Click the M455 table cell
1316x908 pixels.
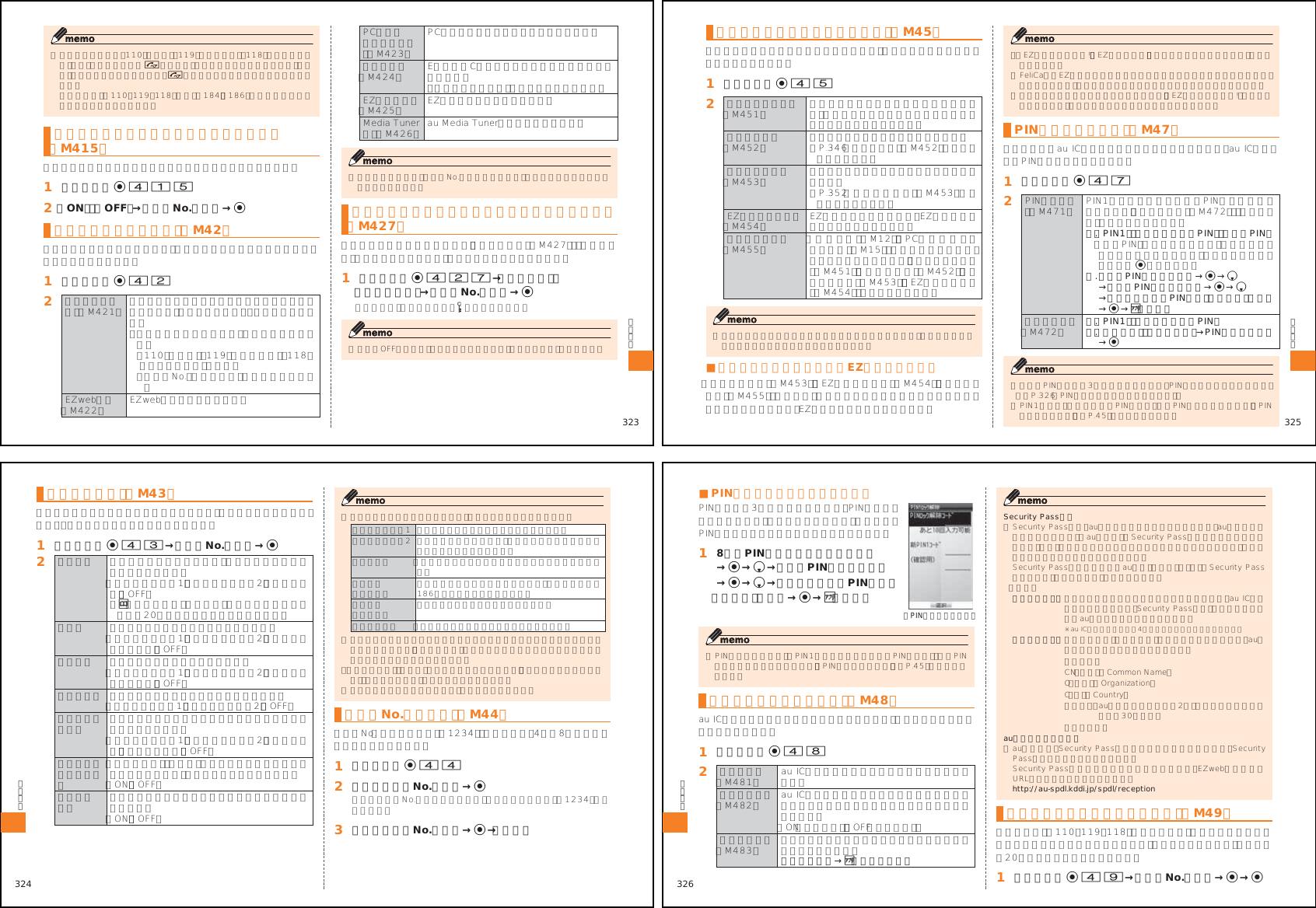(x=765, y=266)
